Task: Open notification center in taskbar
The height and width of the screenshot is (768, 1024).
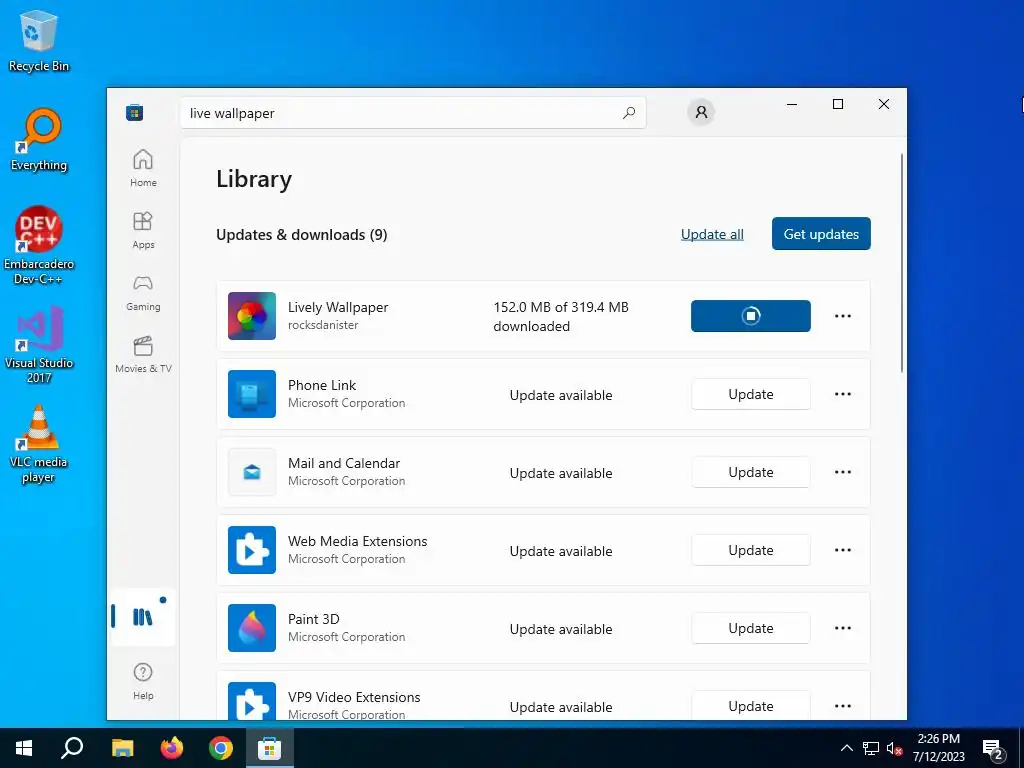Action: click(993, 748)
